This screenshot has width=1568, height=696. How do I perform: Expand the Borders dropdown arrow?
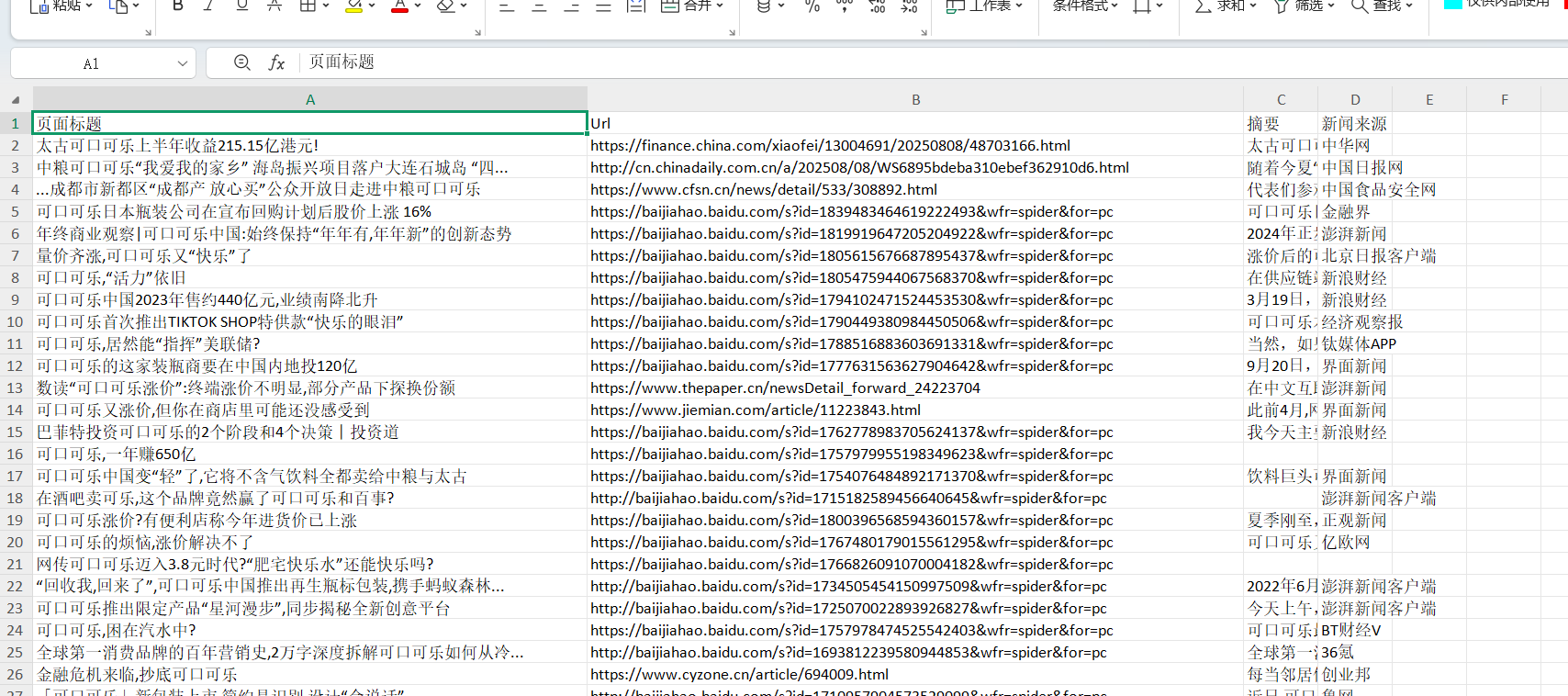coord(326,6)
